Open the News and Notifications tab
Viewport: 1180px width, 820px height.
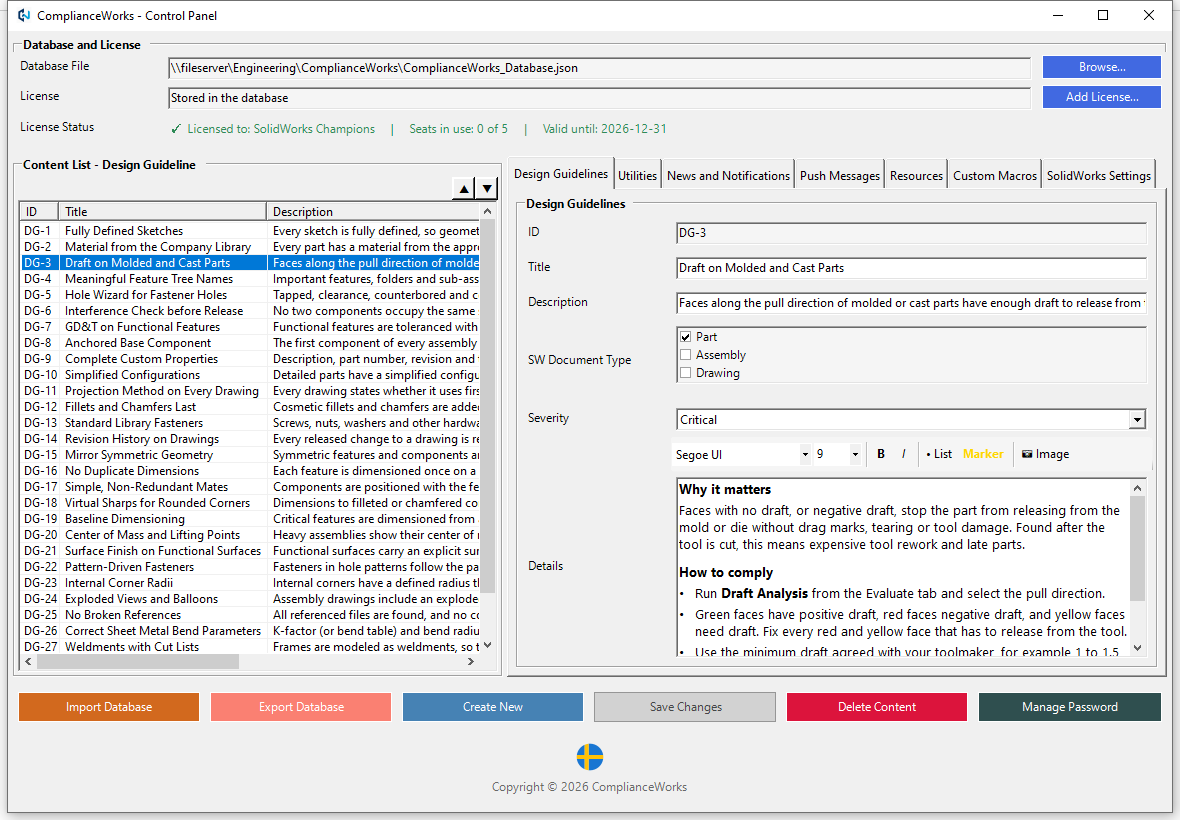point(728,176)
